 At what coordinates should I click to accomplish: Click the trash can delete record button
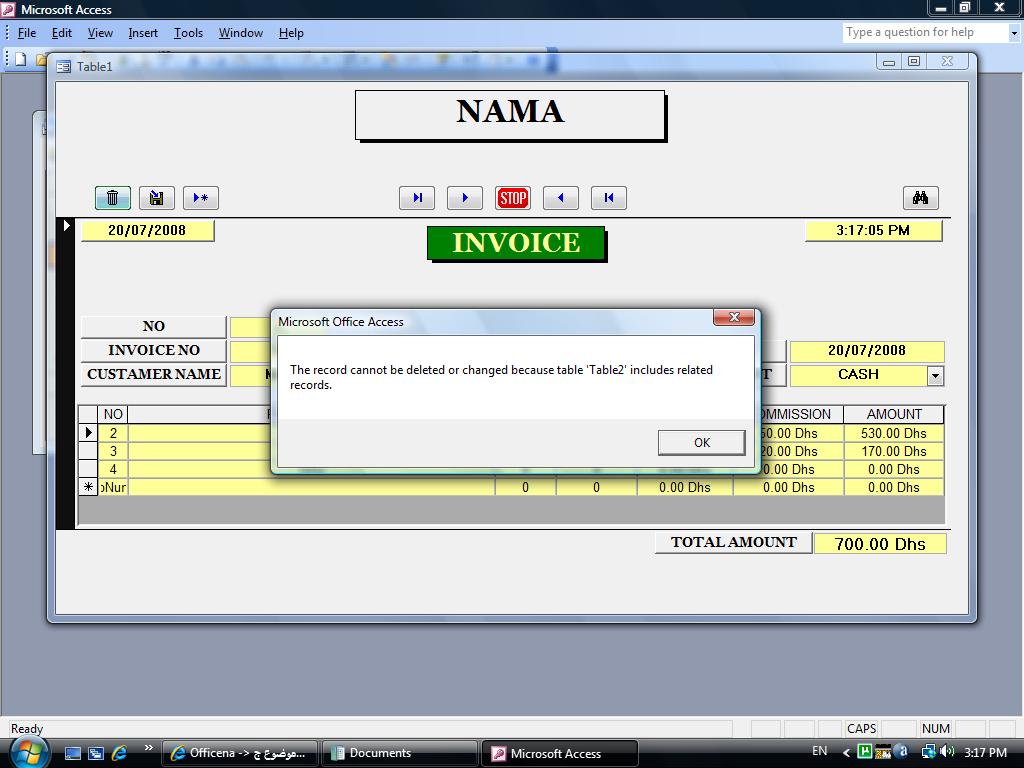click(x=112, y=198)
